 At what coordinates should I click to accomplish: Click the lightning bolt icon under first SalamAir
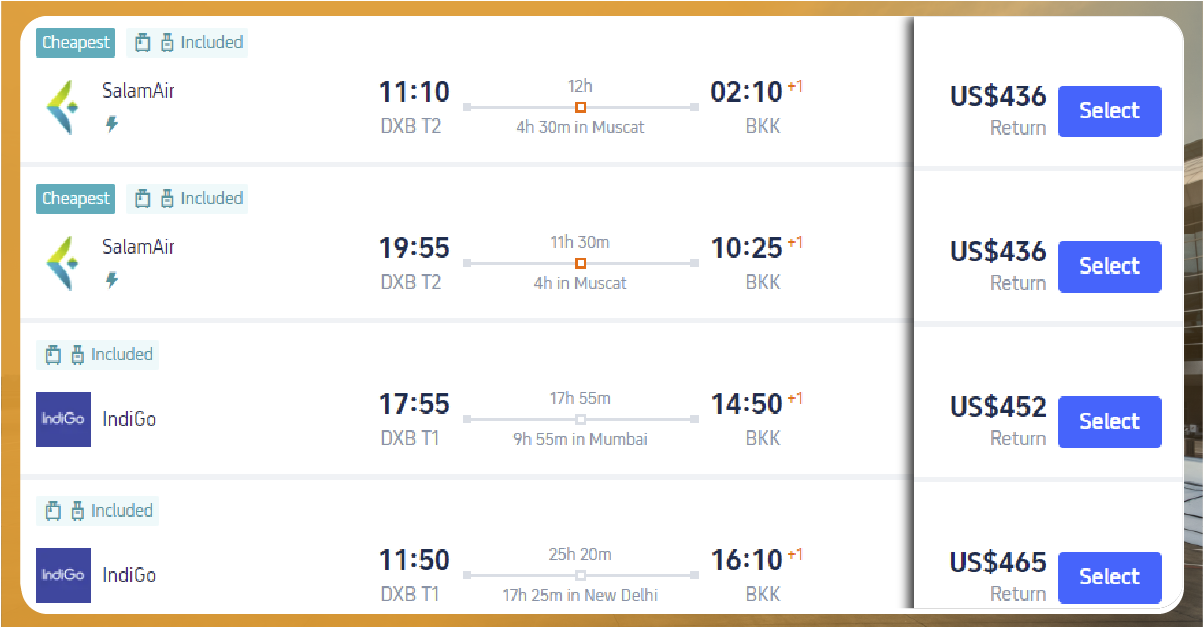[112, 124]
